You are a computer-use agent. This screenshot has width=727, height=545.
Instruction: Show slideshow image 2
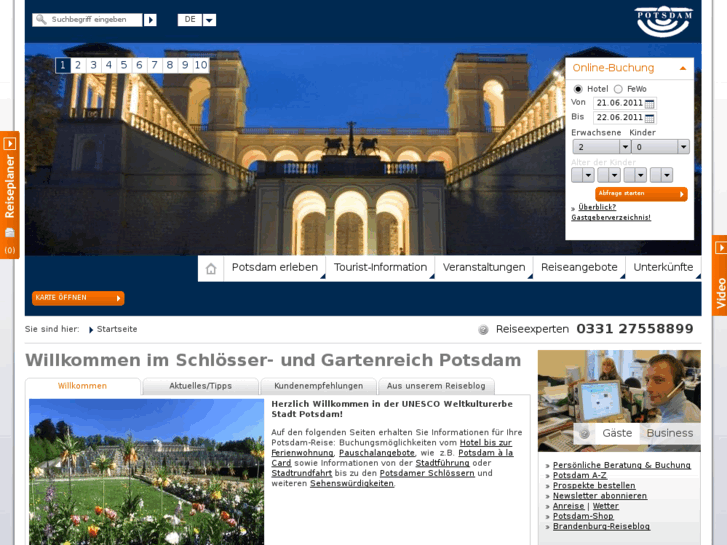78,65
